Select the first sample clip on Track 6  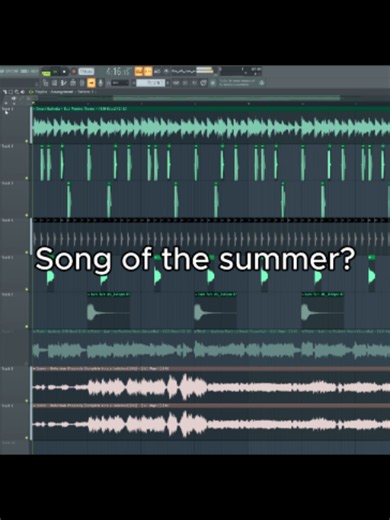pyautogui.click(x=108, y=310)
